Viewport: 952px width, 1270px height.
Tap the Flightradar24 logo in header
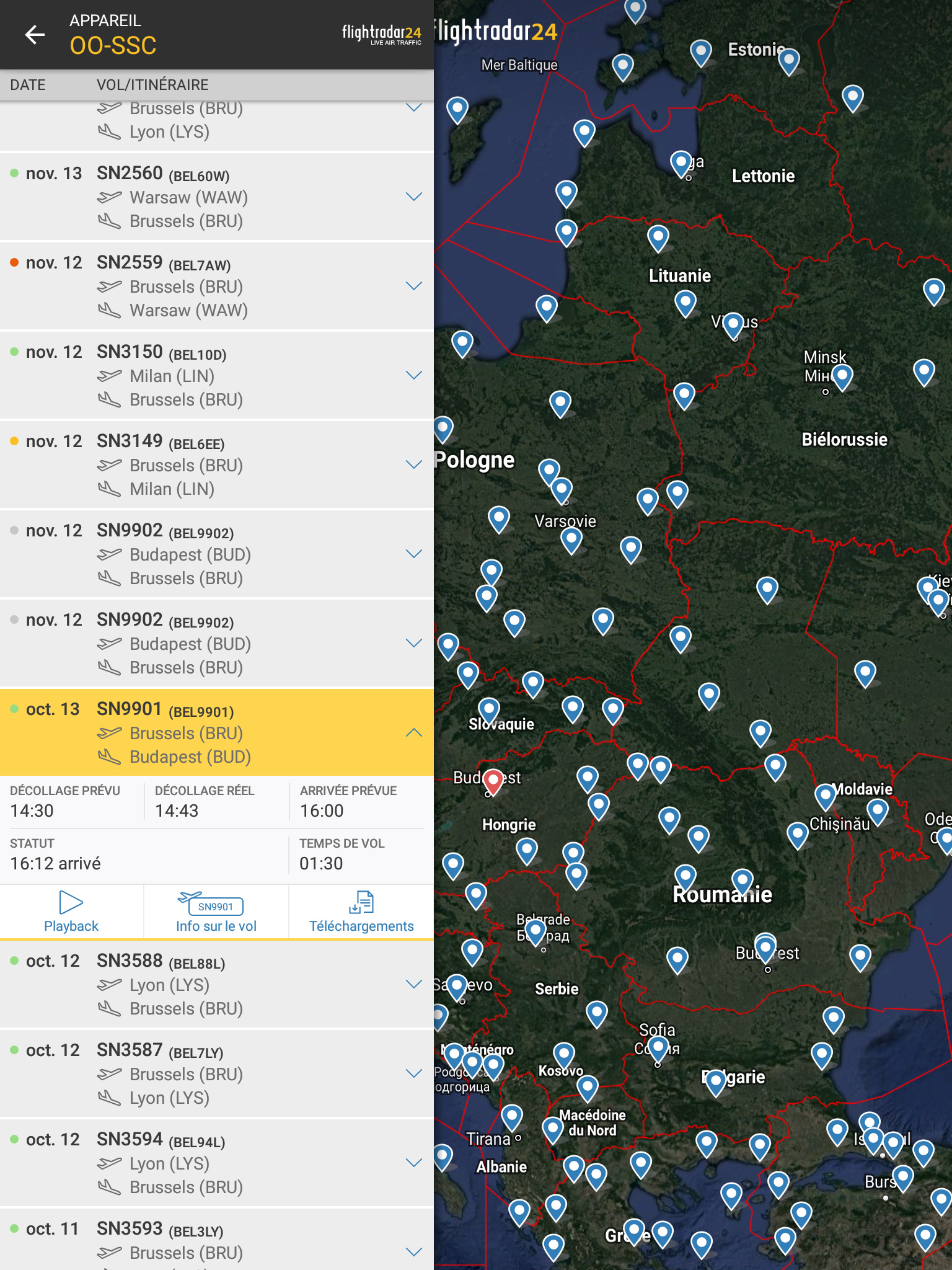382,33
